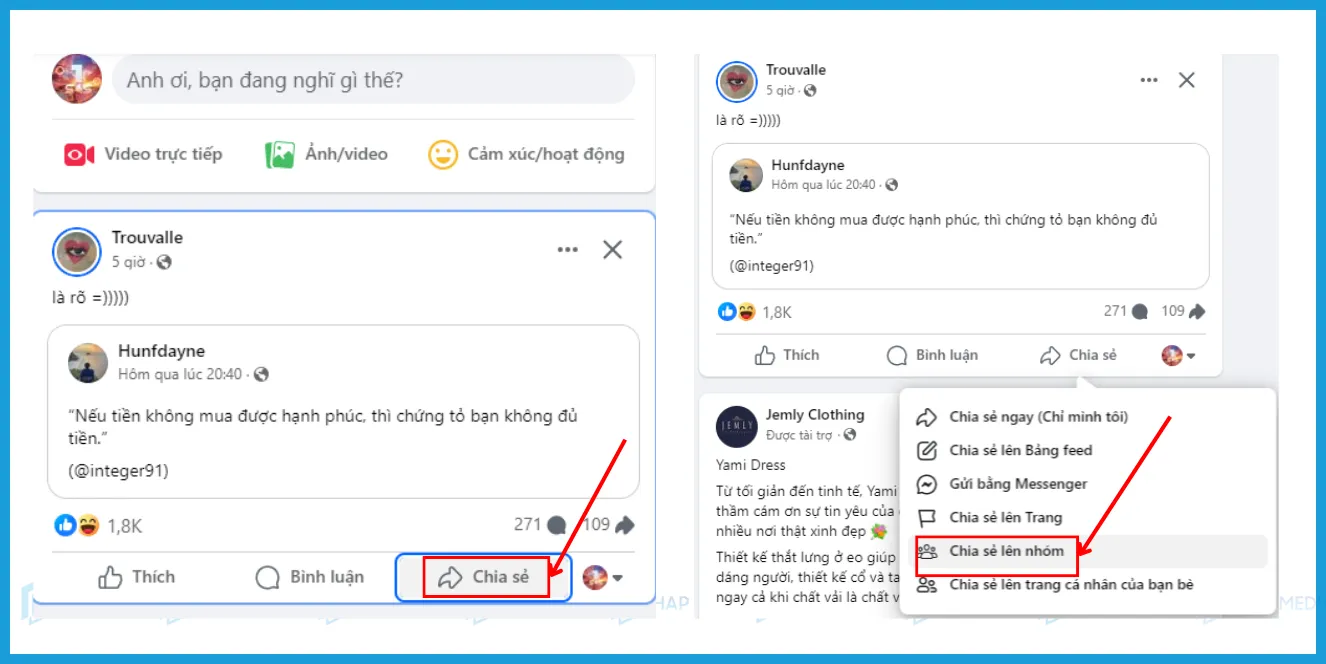Click the Bình luận button on the right post
Viewport: 1326px width, 664px height.
(935, 354)
